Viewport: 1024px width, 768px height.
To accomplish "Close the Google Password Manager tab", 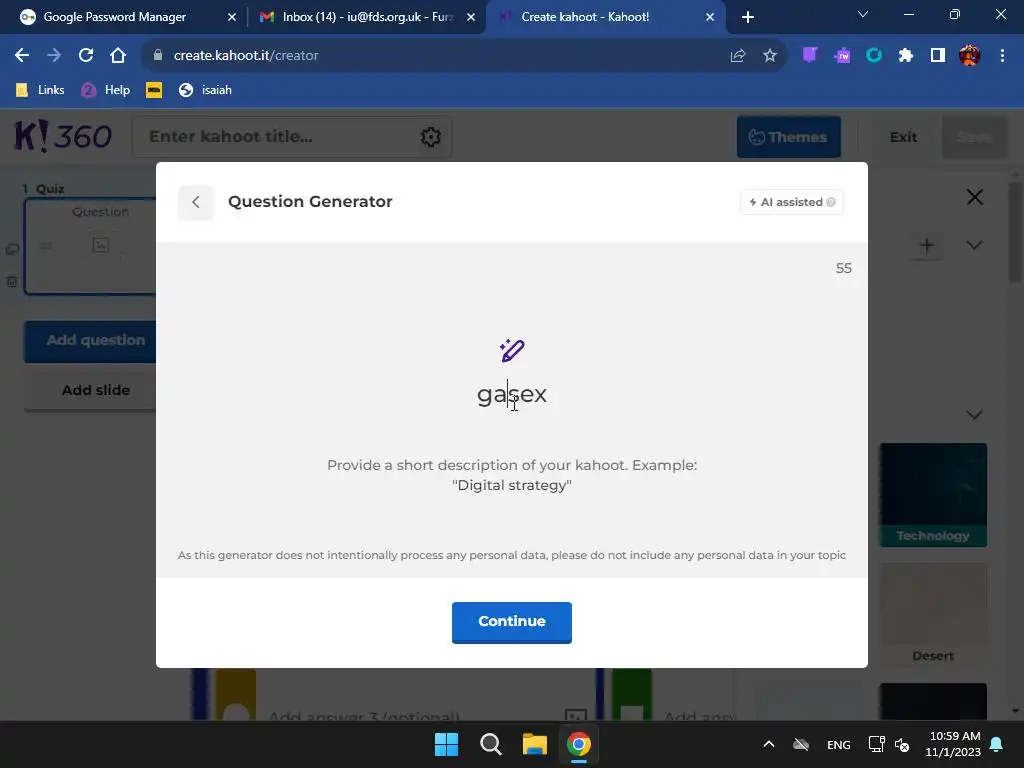I will [x=232, y=17].
